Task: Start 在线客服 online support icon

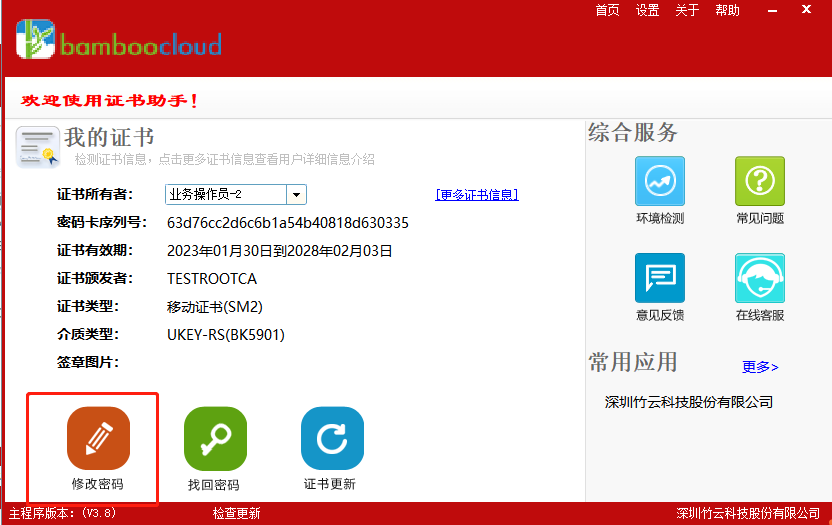Action: pos(760,278)
